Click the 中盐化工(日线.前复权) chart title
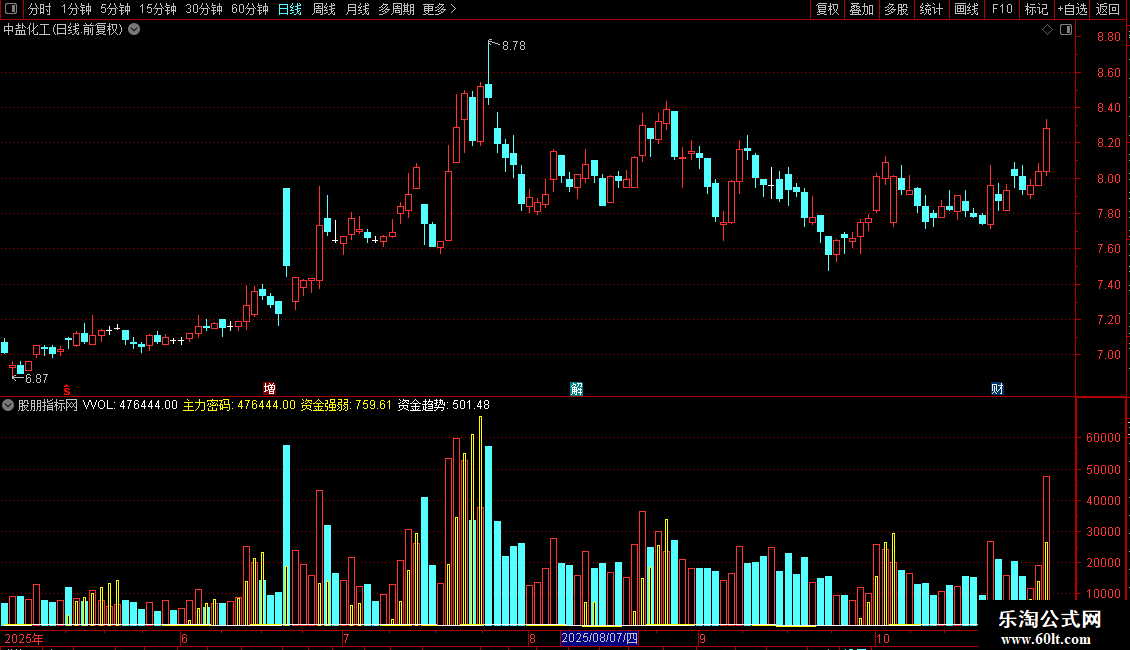 63,30
